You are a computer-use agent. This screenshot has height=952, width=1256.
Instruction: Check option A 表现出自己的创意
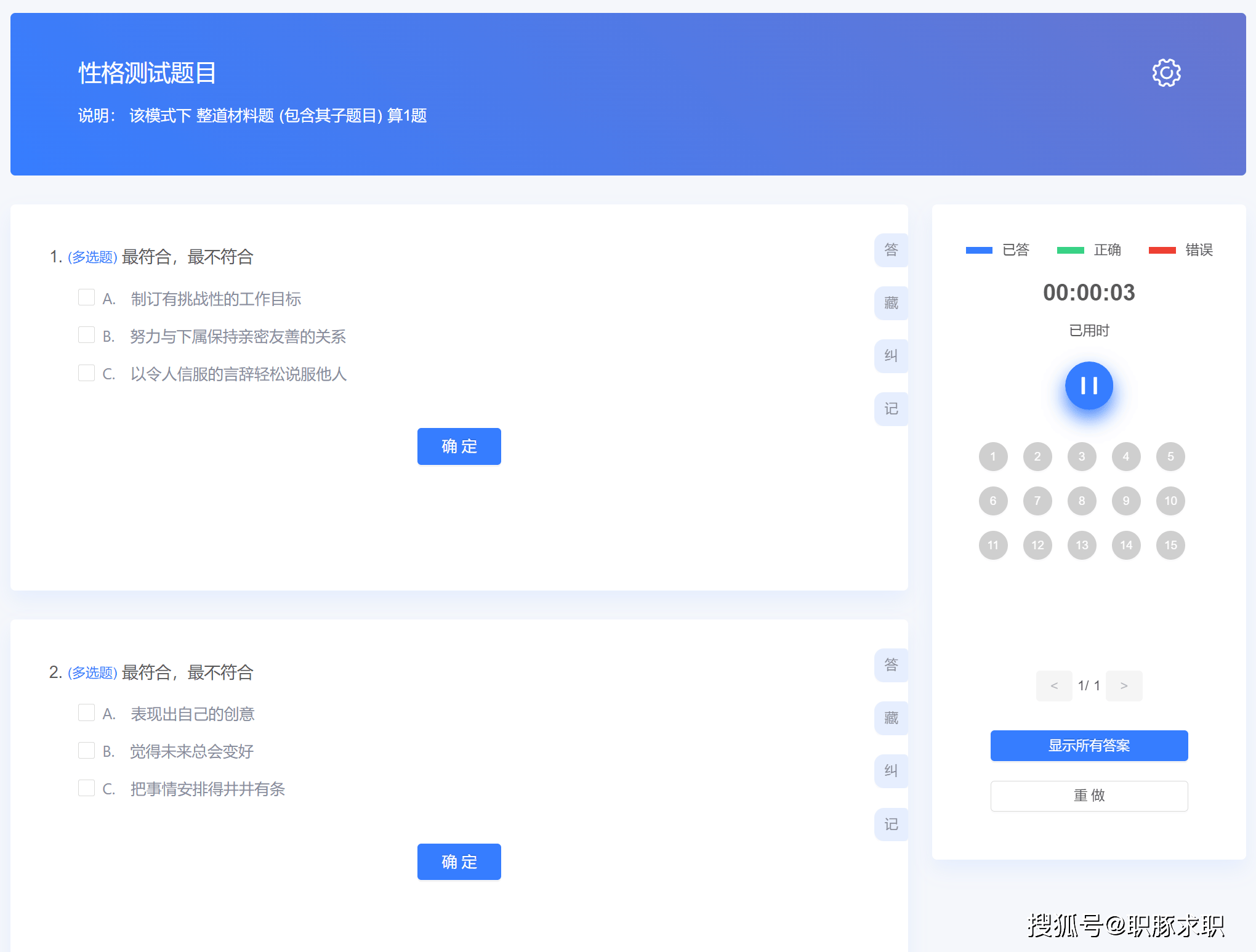(87, 713)
